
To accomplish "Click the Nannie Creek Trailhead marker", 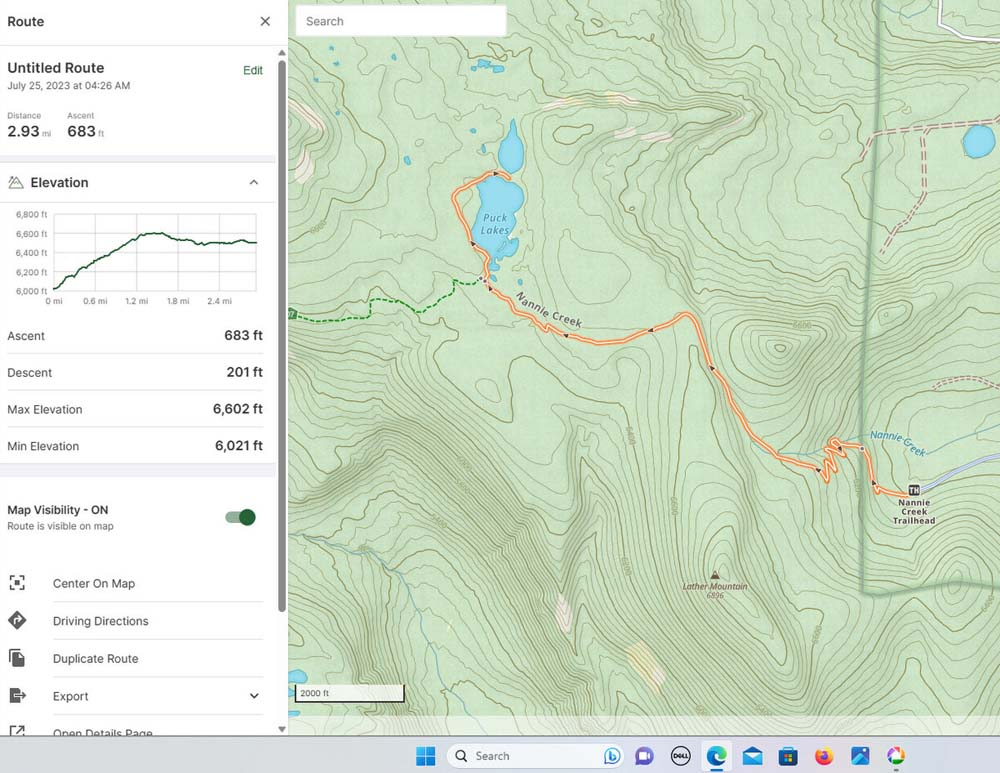I will point(914,489).
